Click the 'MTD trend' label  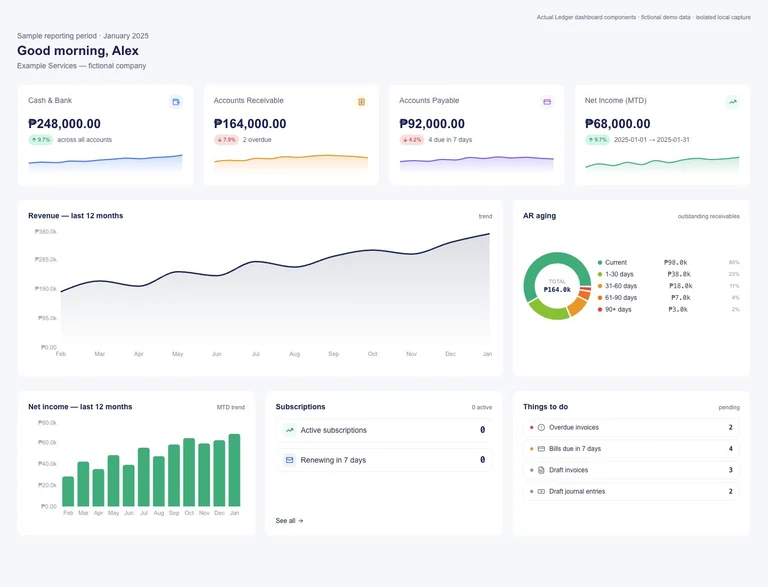(x=231, y=407)
